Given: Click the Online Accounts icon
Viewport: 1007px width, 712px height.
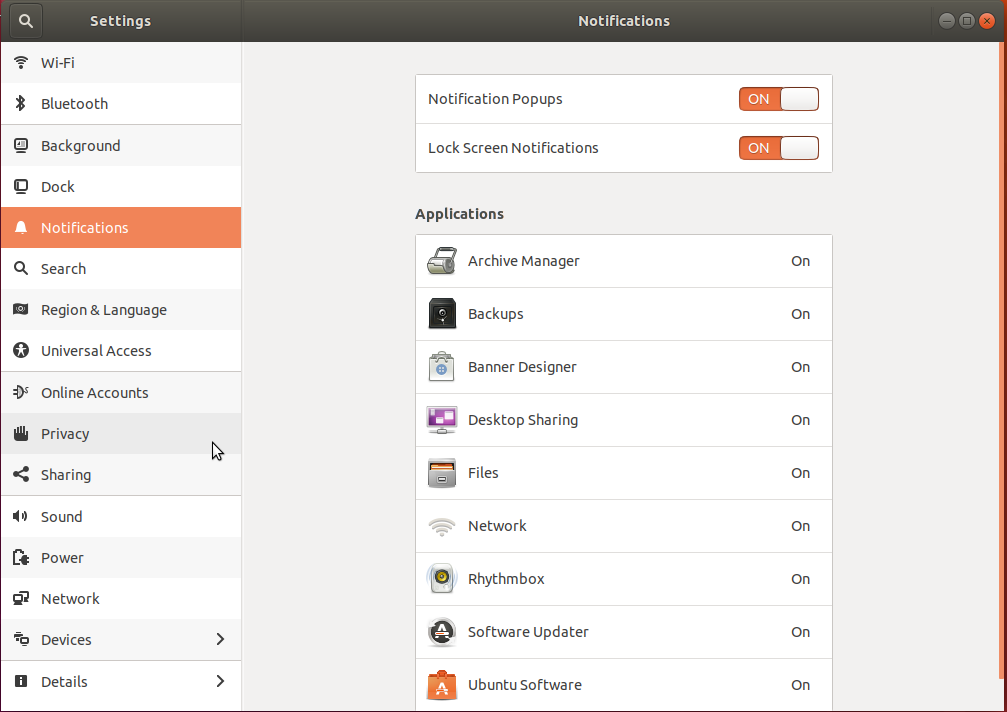Looking at the screenshot, I should coord(21,392).
